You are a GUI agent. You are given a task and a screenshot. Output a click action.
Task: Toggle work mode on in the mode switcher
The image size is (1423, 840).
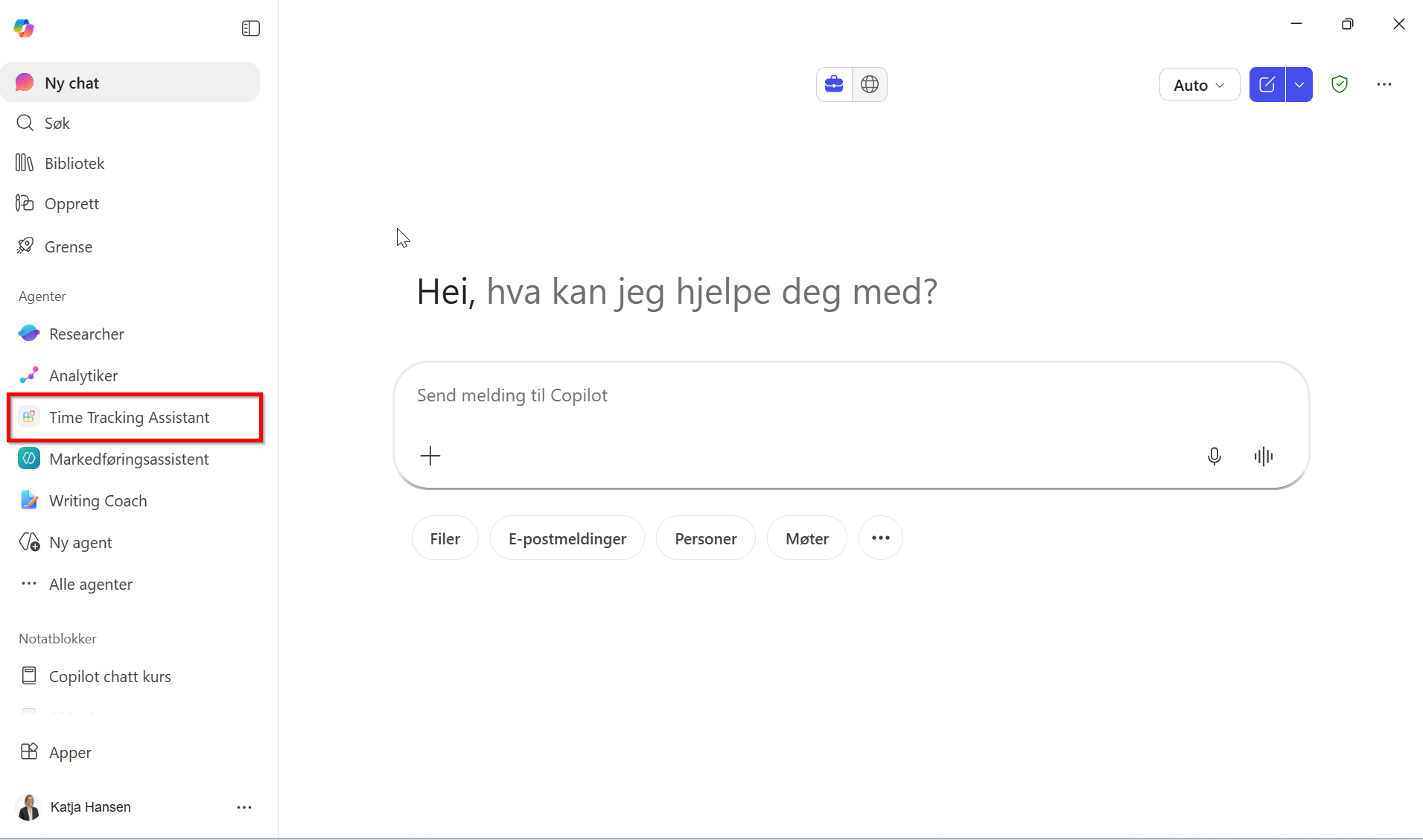pyautogui.click(x=833, y=84)
